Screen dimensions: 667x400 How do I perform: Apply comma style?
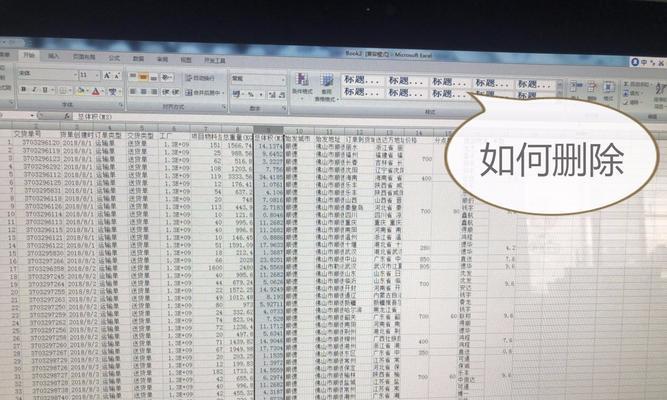pos(261,94)
